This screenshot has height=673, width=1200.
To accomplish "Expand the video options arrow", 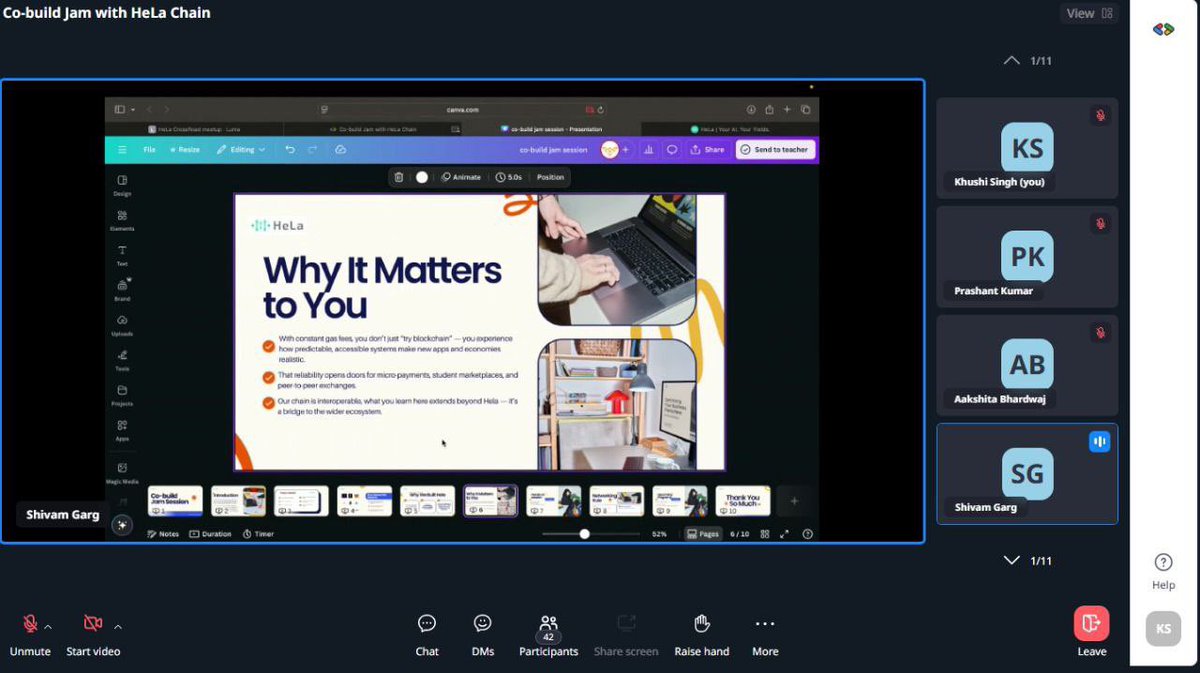I will tap(118, 627).
